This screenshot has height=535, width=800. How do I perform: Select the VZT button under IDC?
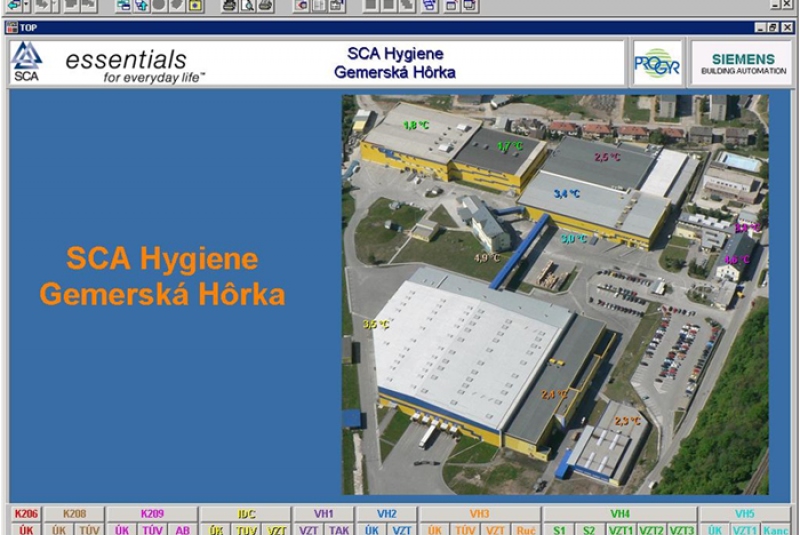tap(277, 529)
